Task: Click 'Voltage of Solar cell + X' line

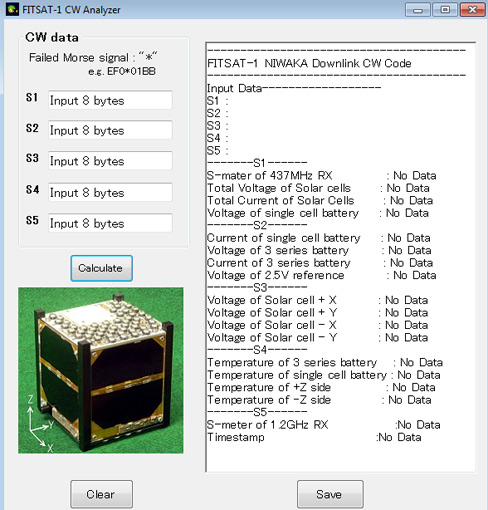Action: click(317, 300)
